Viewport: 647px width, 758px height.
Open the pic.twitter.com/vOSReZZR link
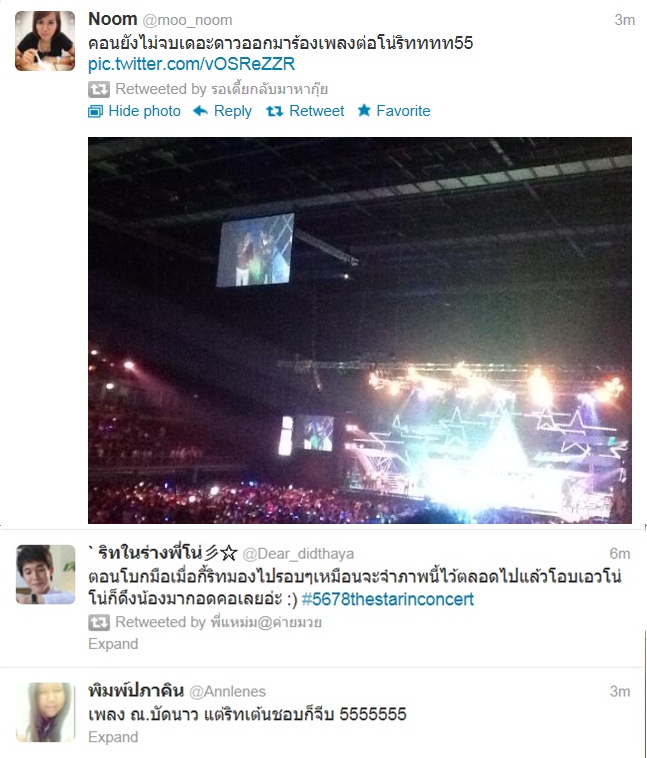[191, 64]
